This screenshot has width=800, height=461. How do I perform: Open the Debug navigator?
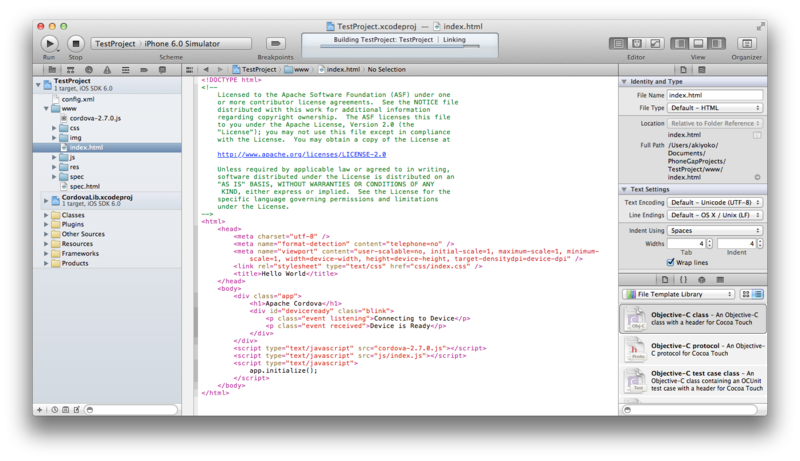pos(126,70)
